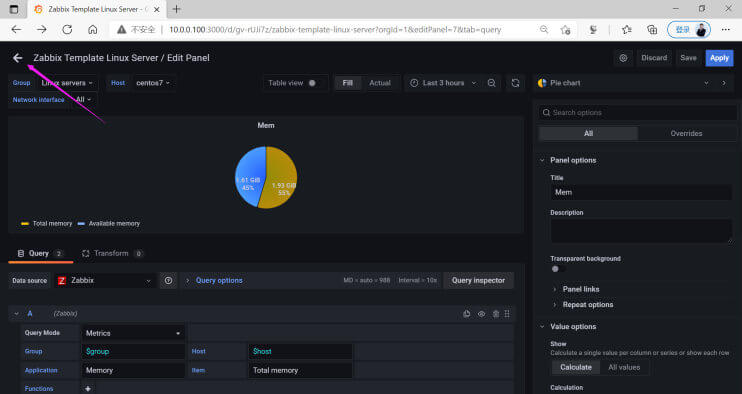Click the Zabbix data source logo

click(62, 280)
